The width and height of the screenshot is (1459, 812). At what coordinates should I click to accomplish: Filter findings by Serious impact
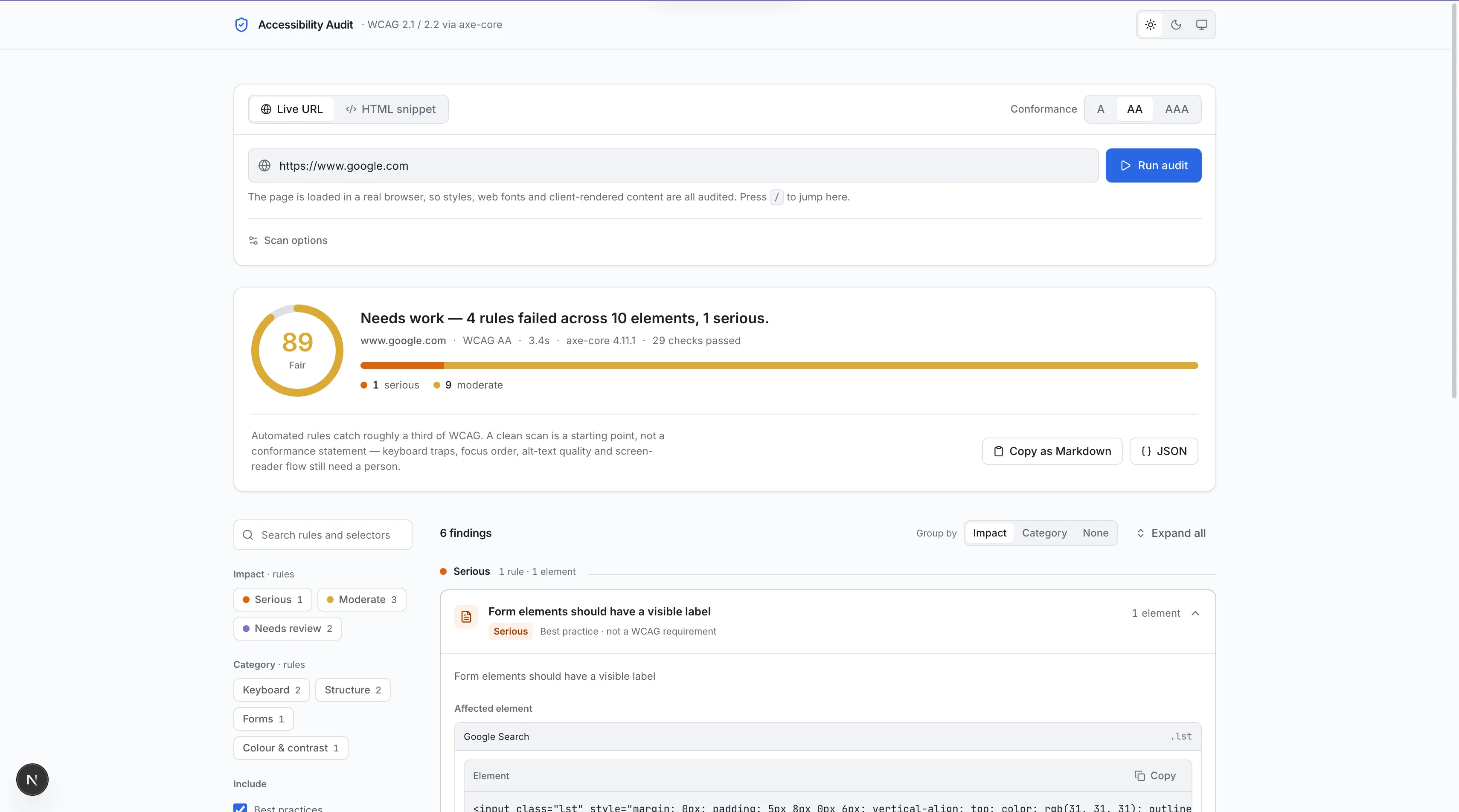(x=273, y=600)
